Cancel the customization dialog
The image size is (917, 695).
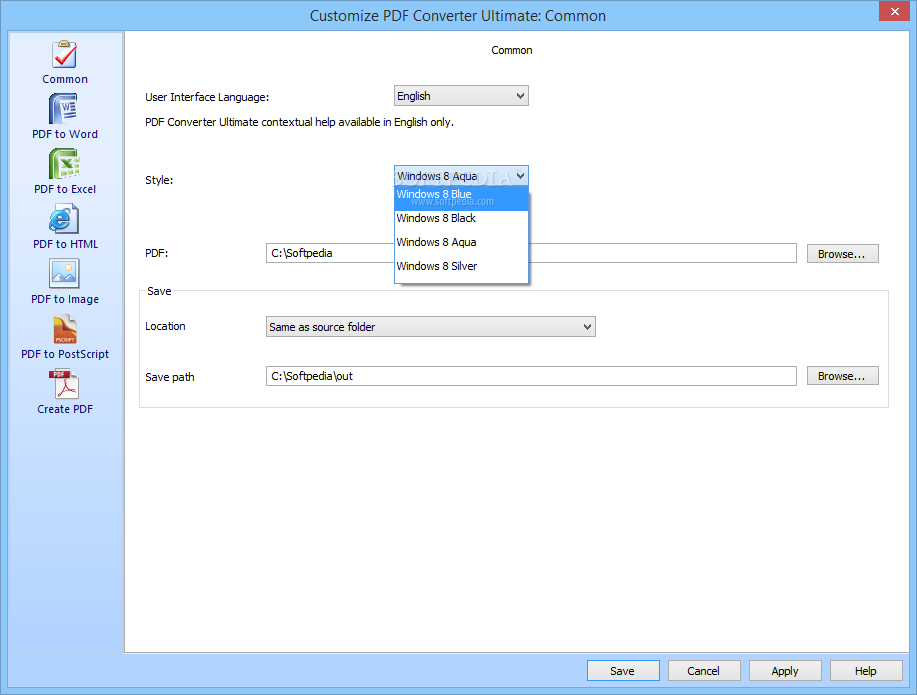click(704, 671)
